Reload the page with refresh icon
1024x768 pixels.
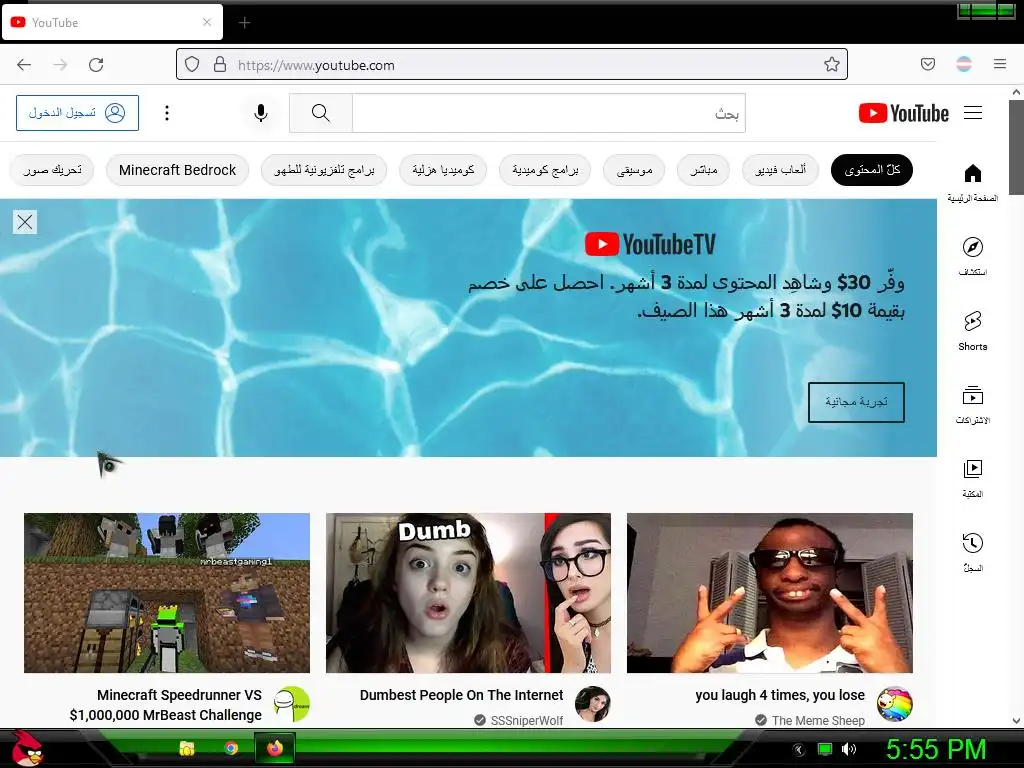coord(96,65)
